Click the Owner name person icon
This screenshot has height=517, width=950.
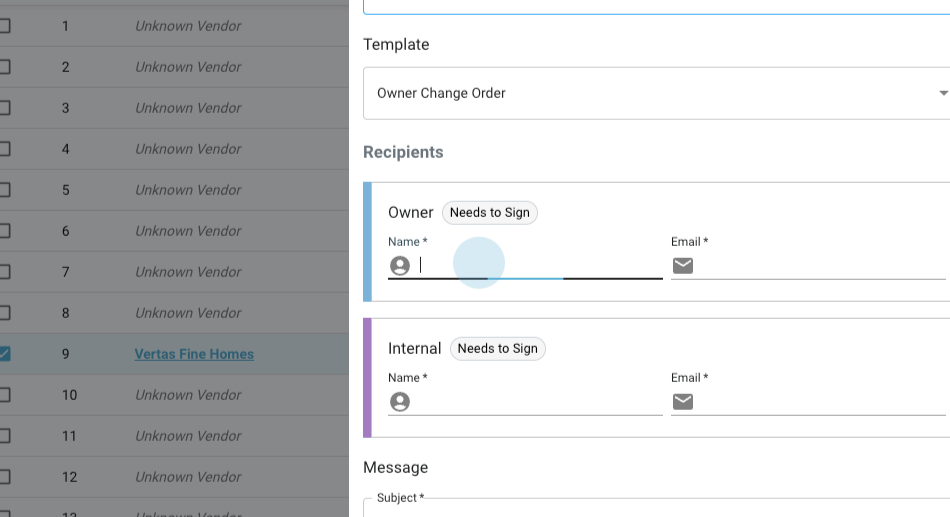pos(400,266)
